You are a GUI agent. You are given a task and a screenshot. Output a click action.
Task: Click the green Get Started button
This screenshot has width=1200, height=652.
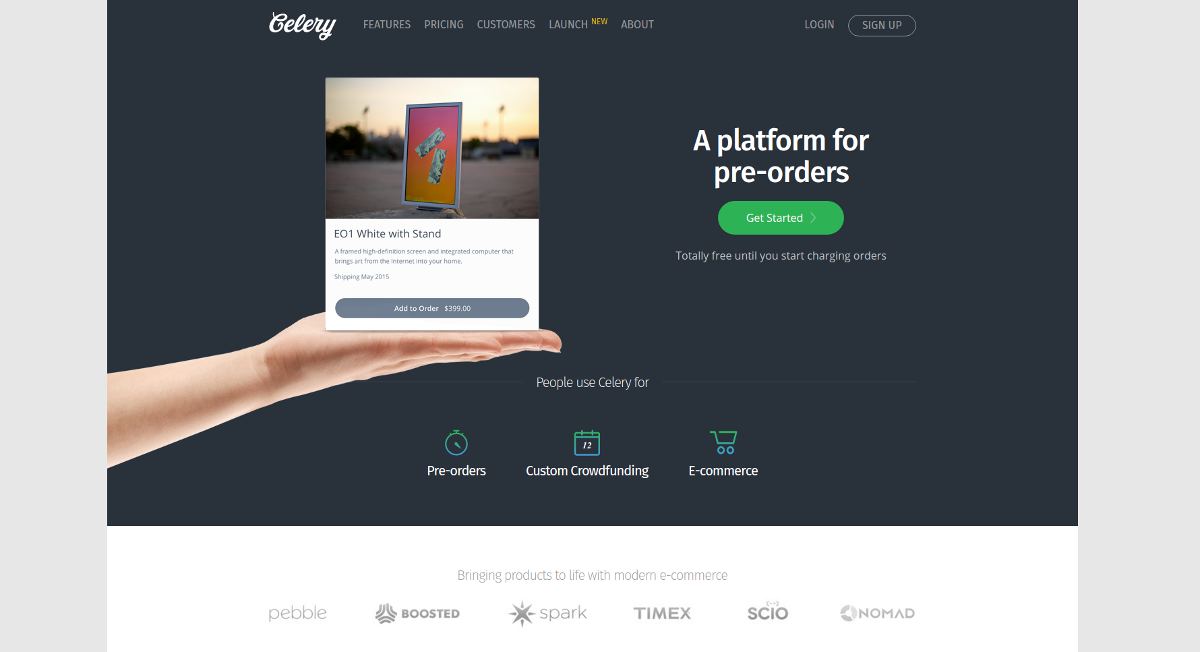click(x=781, y=218)
